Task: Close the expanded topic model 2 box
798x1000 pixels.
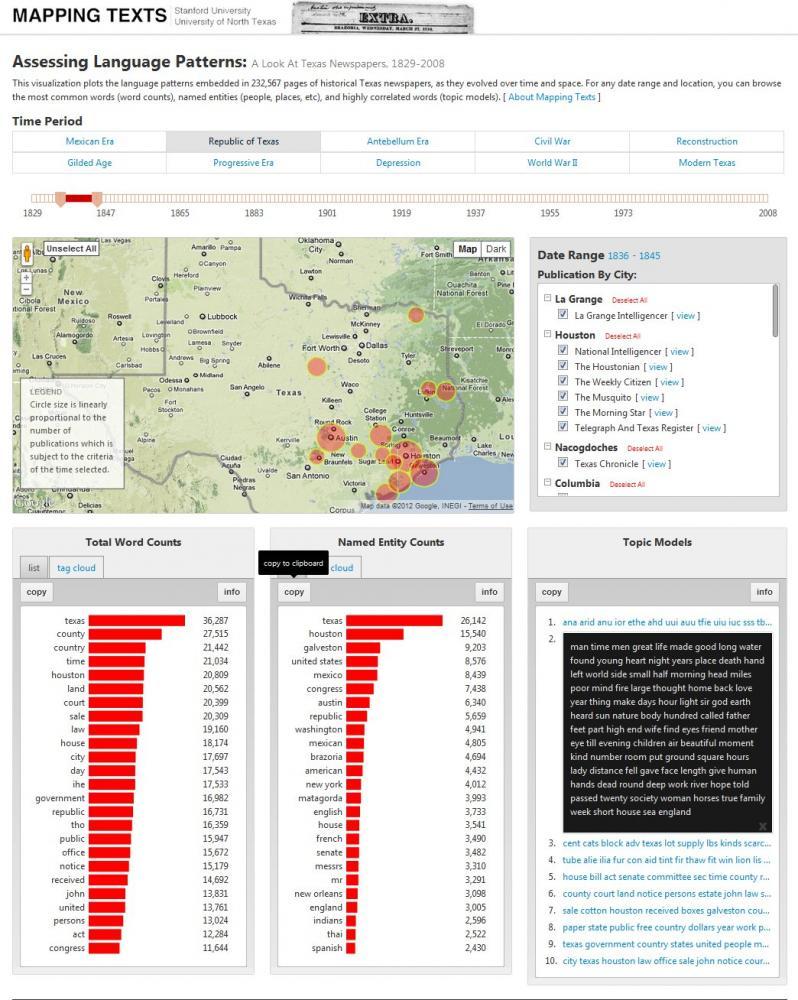Action: (763, 826)
